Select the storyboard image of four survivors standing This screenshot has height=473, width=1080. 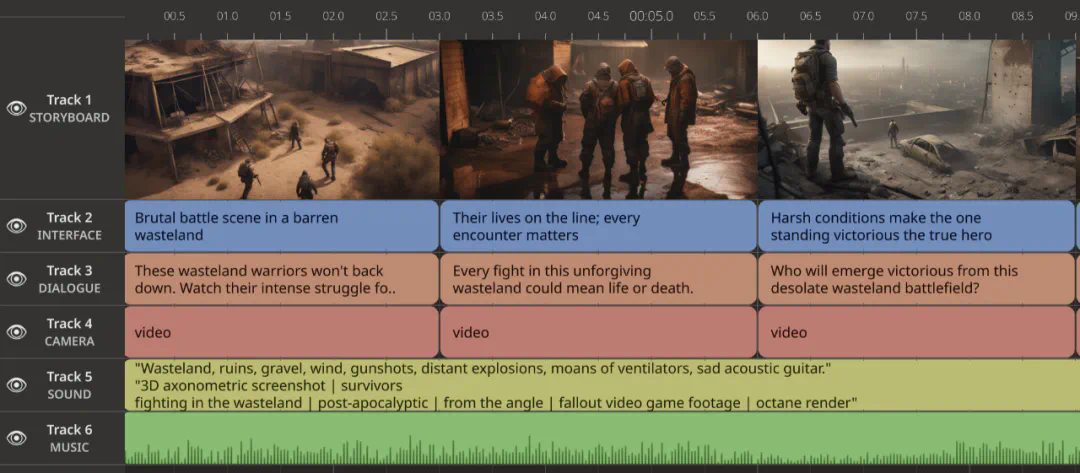[x=598, y=119]
